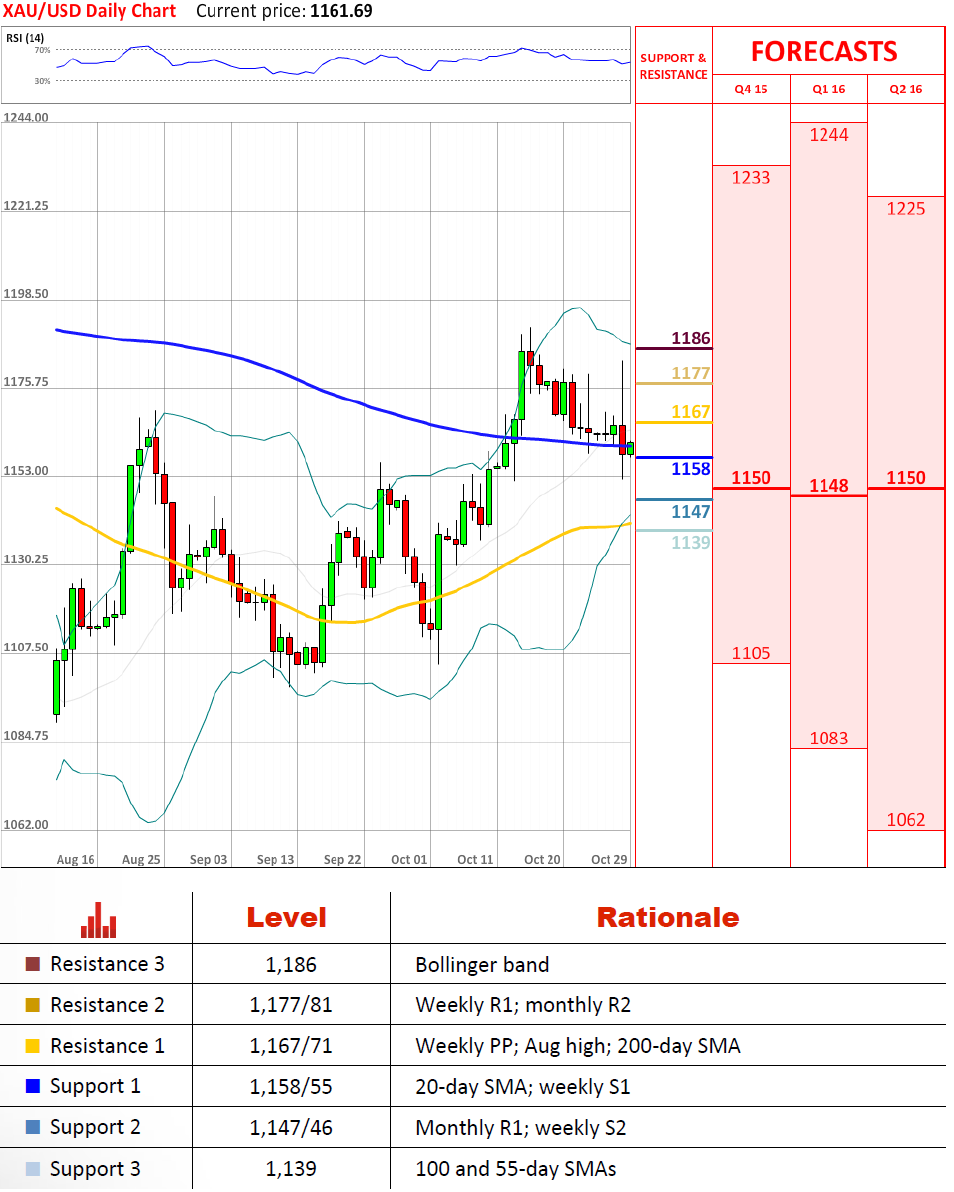Click the level cell 1,147/46

click(291, 1128)
